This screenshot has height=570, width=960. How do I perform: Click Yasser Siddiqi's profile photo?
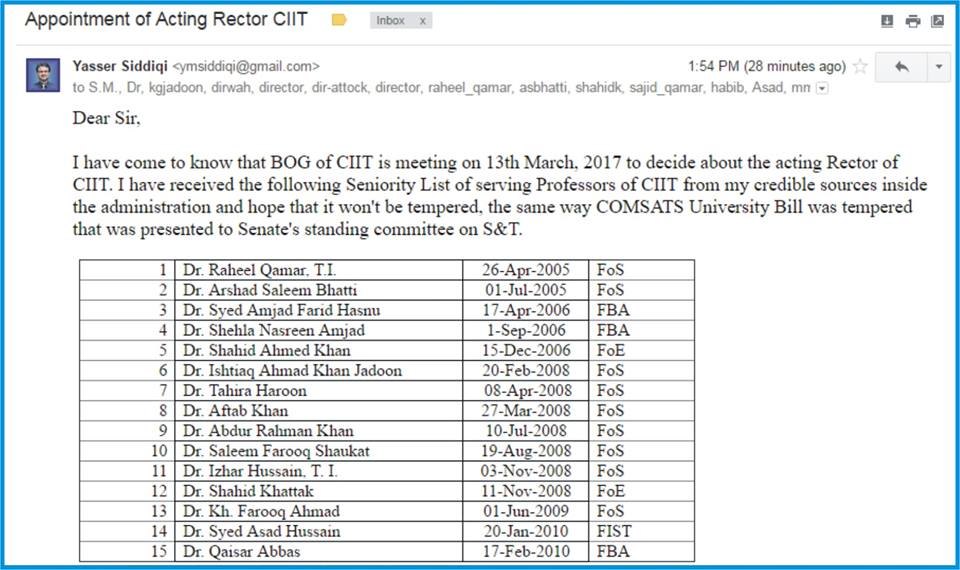click(x=43, y=75)
